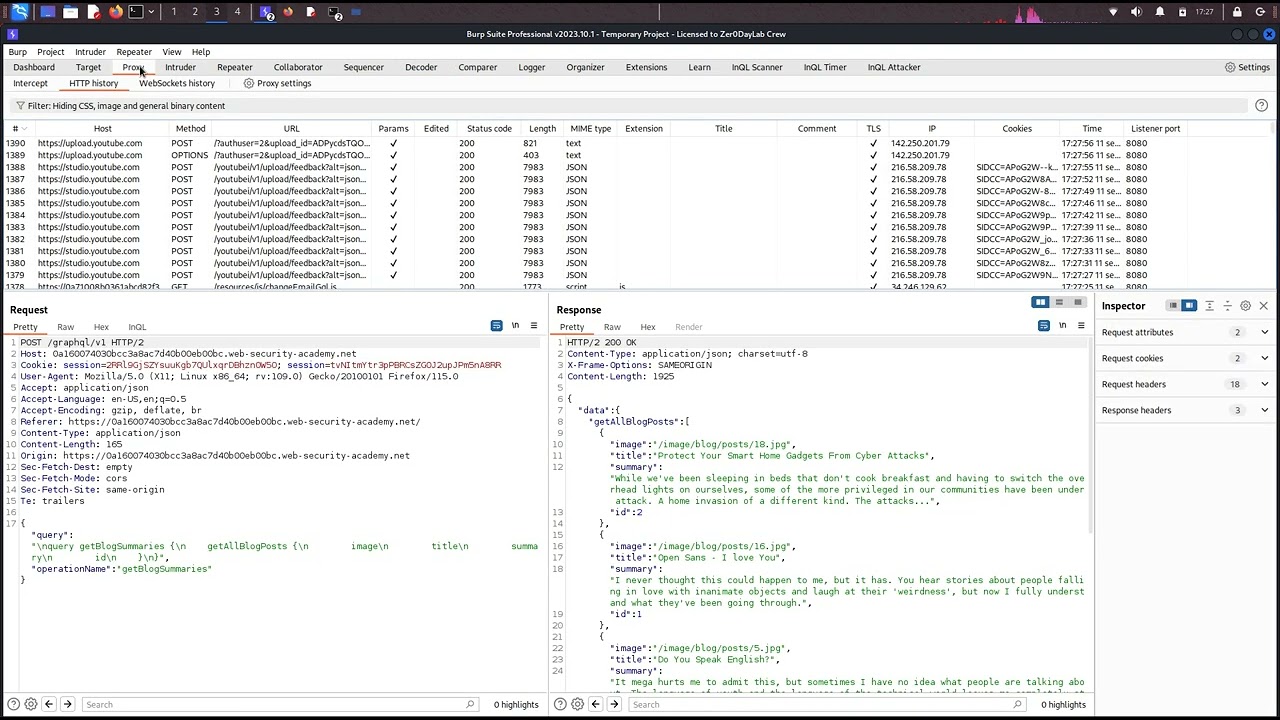Dock Inspector to the left layout icon

[1172, 306]
